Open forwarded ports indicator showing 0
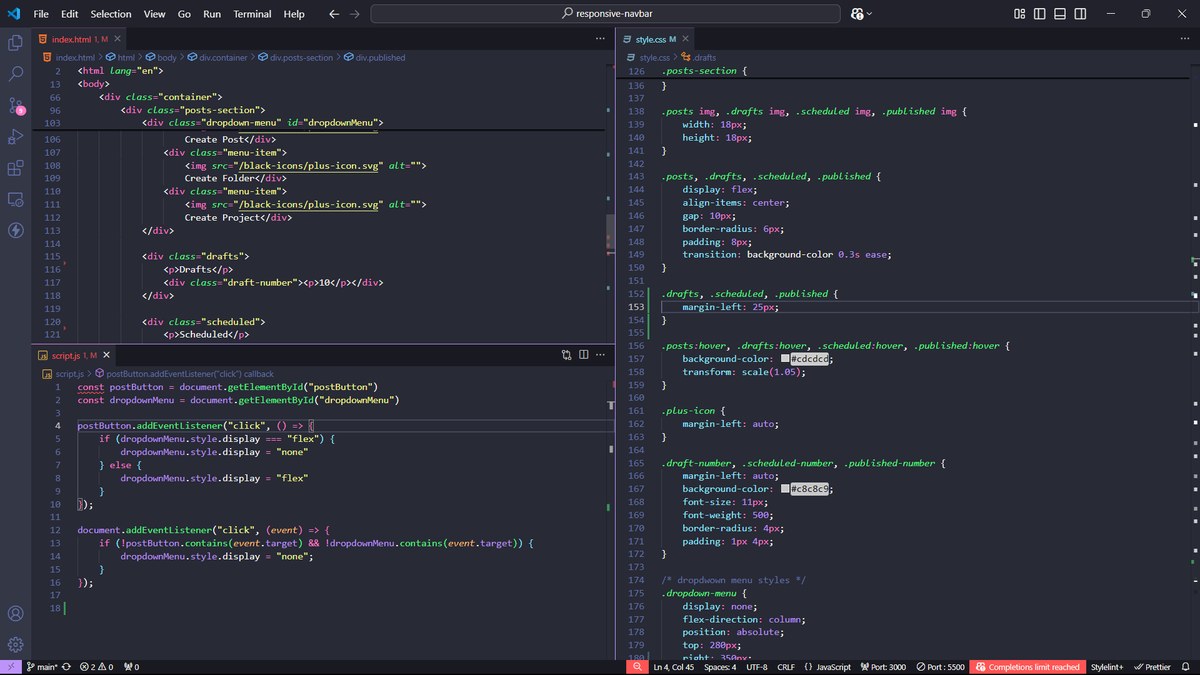The height and width of the screenshot is (675, 1200). pyautogui.click(x=131, y=667)
